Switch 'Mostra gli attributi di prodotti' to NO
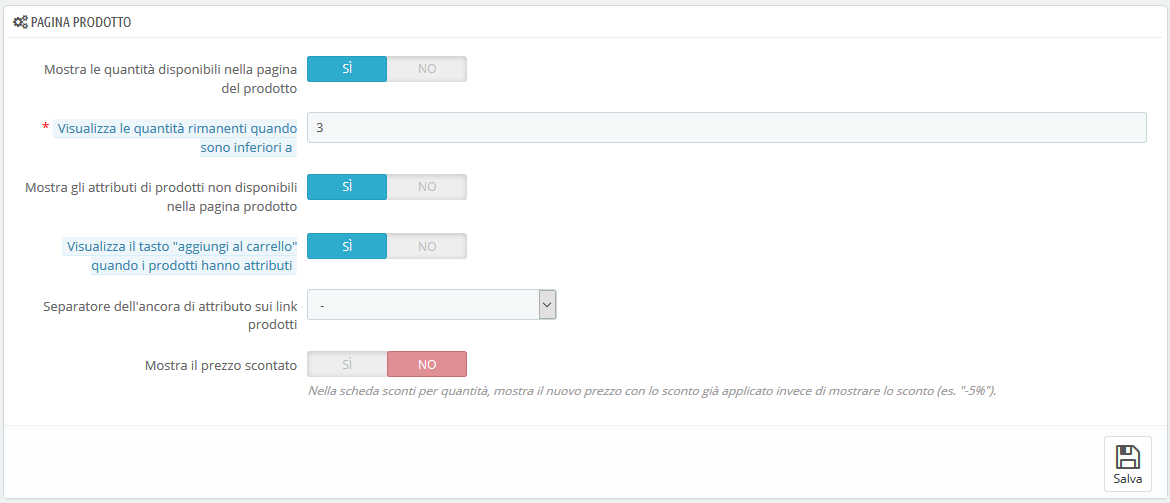The width and height of the screenshot is (1170, 503). [x=427, y=187]
